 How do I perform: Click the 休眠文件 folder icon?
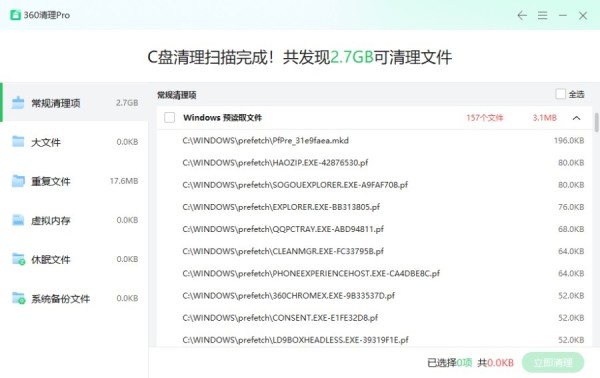tap(18, 259)
